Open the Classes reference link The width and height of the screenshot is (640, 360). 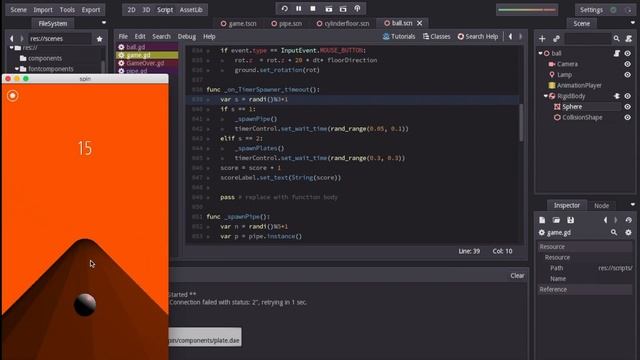(436, 37)
